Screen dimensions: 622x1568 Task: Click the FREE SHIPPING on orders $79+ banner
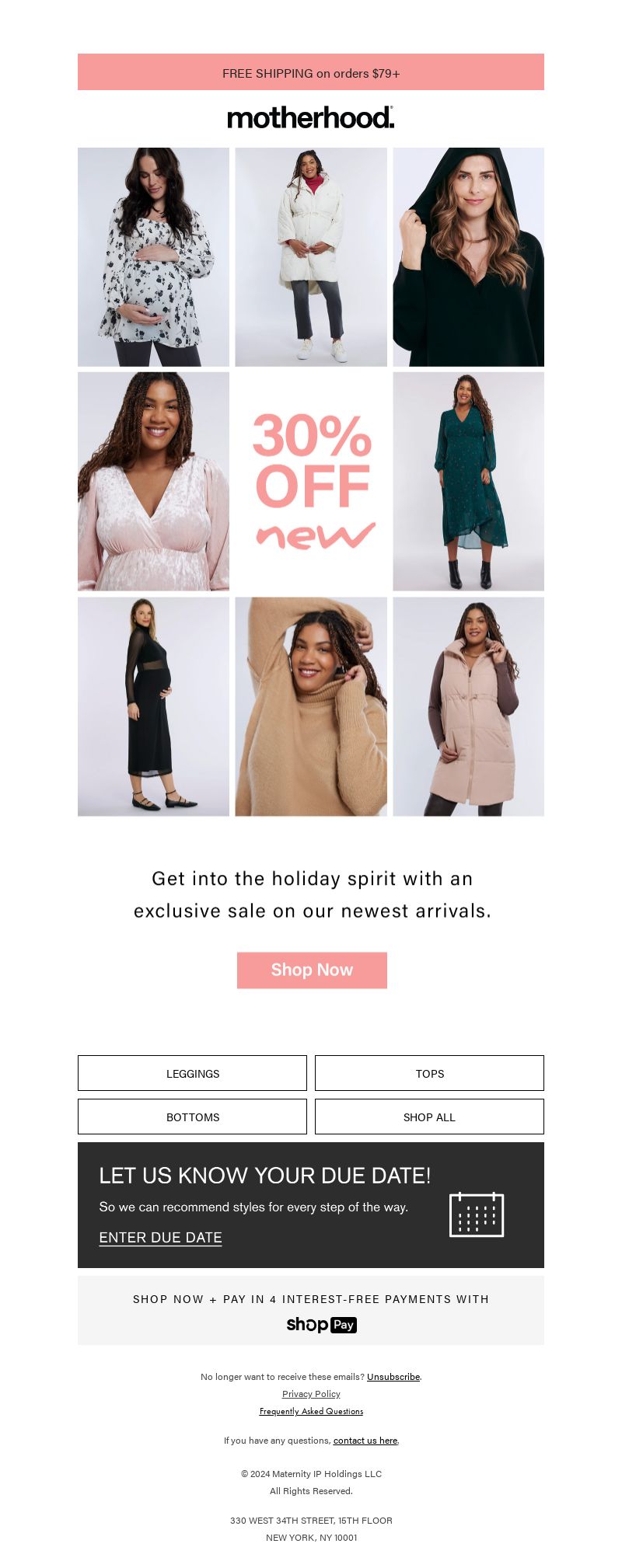click(311, 72)
